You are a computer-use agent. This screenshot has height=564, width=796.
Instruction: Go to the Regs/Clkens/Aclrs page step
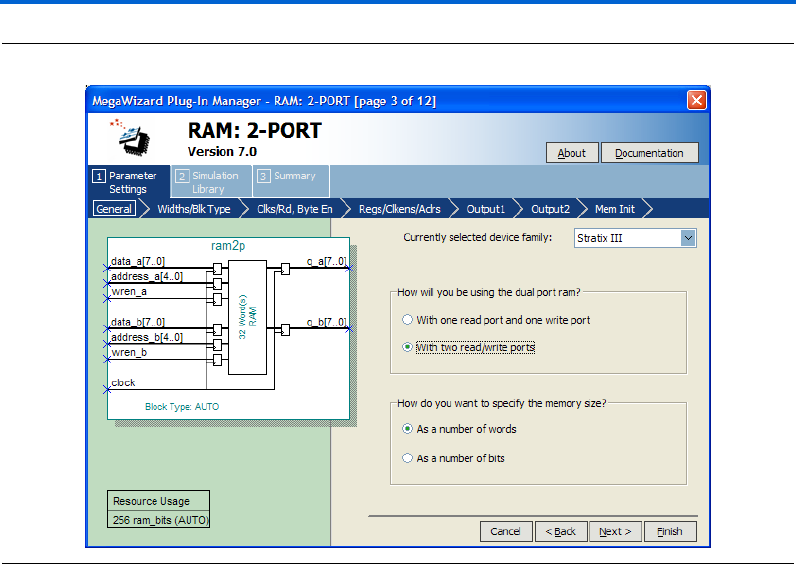(400, 209)
